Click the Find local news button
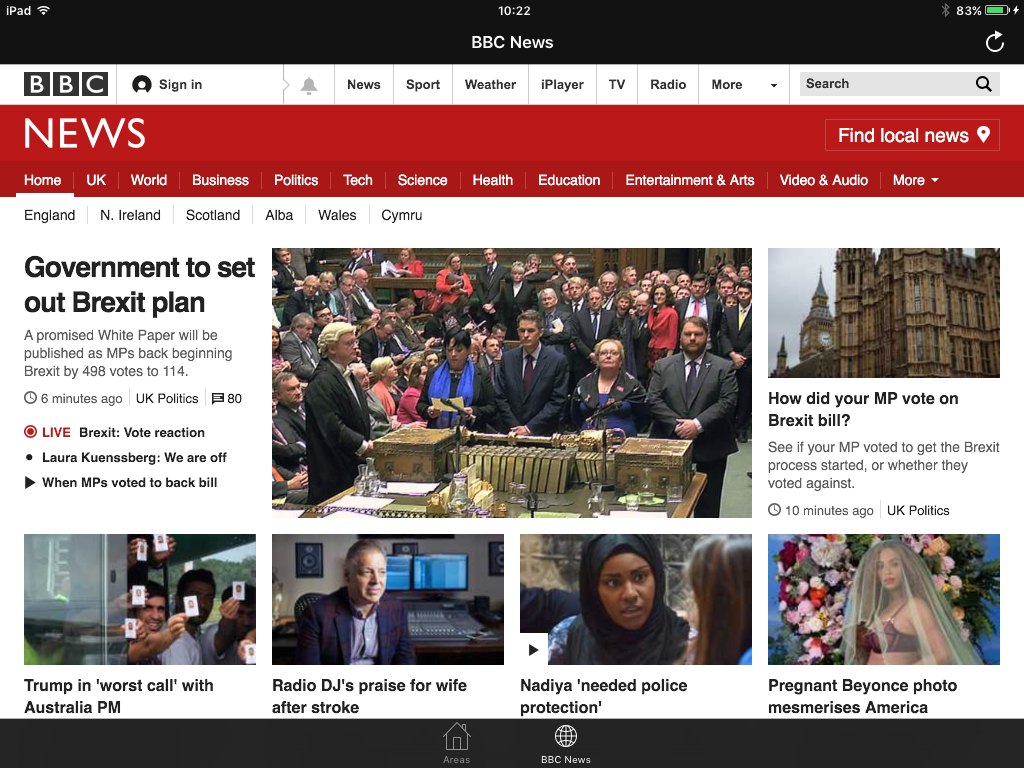The height and width of the screenshot is (768, 1024). 912,135
